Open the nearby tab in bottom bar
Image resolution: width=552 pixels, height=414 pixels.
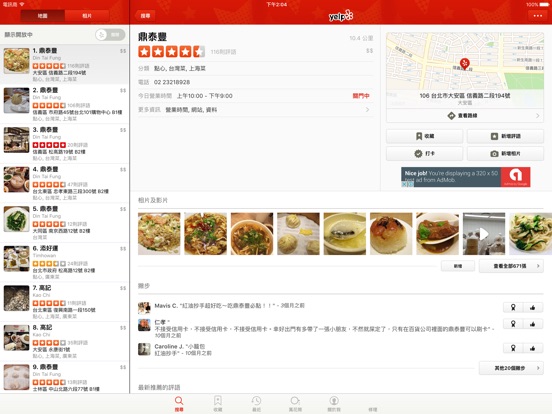tap(295, 403)
